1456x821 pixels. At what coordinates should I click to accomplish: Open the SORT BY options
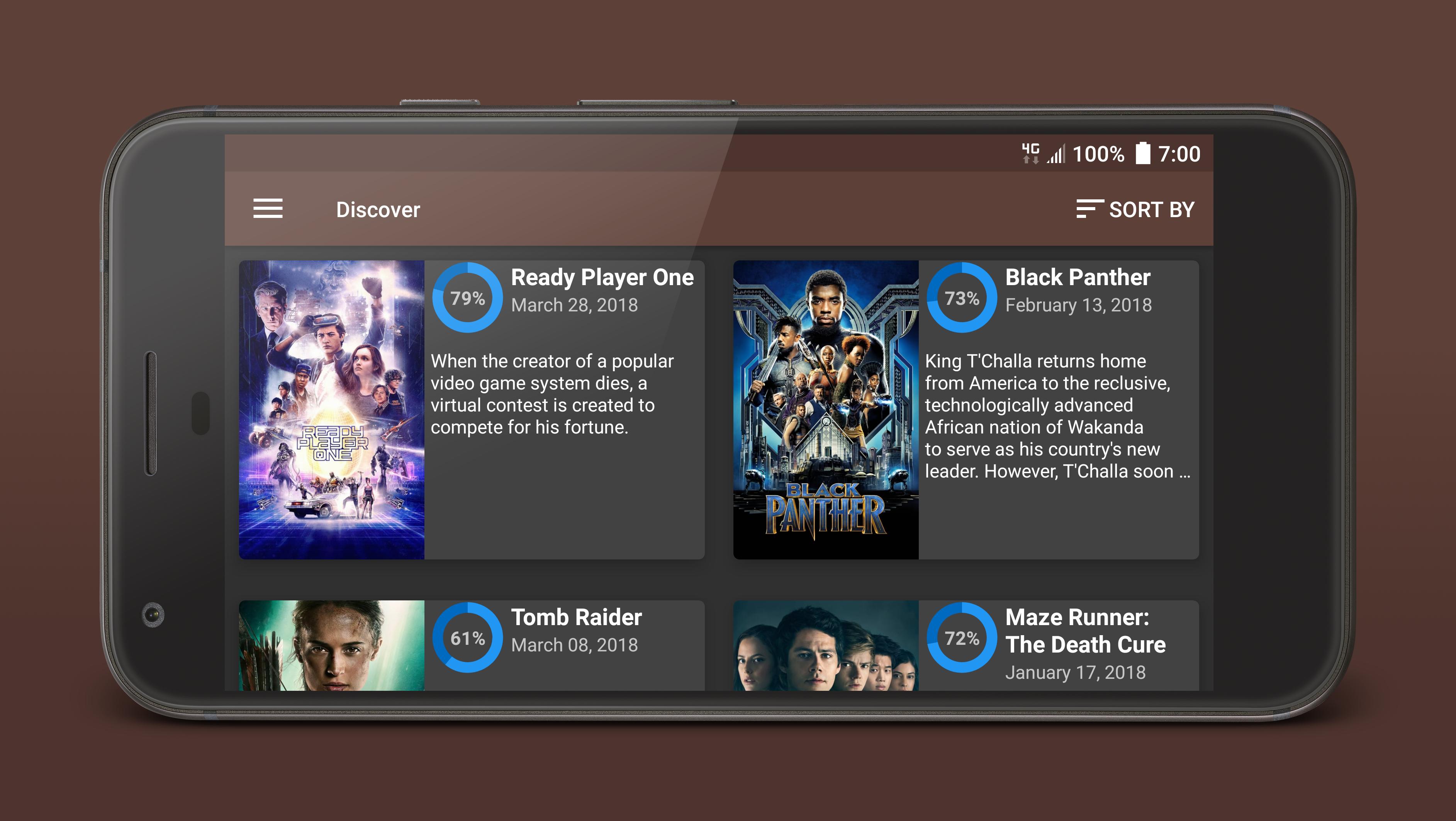pos(1135,209)
